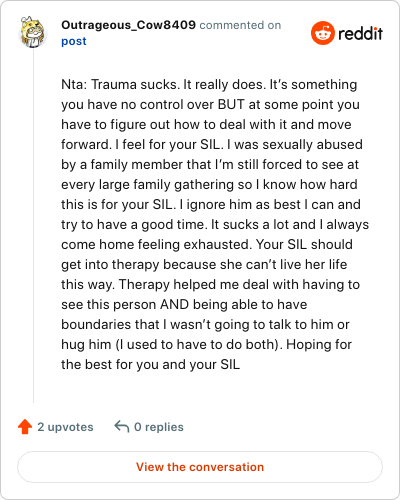Image resolution: width=400 pixels, height=500 pixels.
Task: Follow the blue "post" link
Action: coord(74,41)
